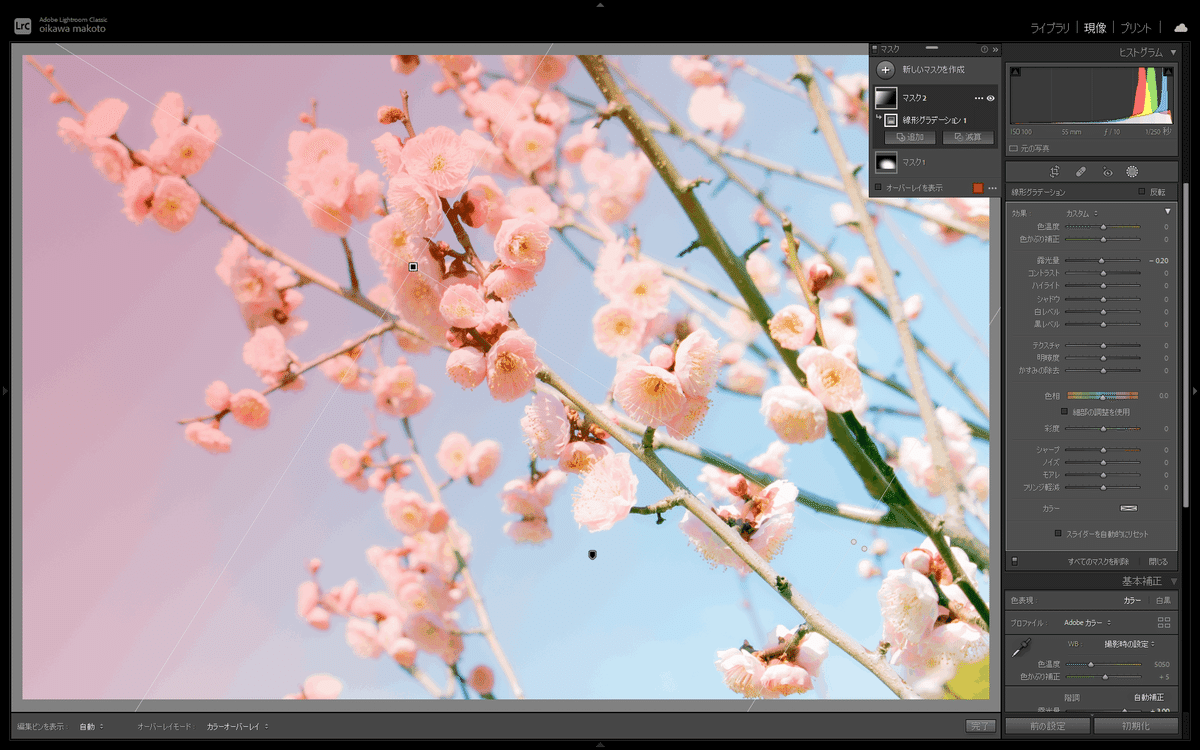The width and height of the screenshot is (1200, 750).
Task: Enable 細部の調整を使用 checkbox
Action: [x=1065, y=411]
